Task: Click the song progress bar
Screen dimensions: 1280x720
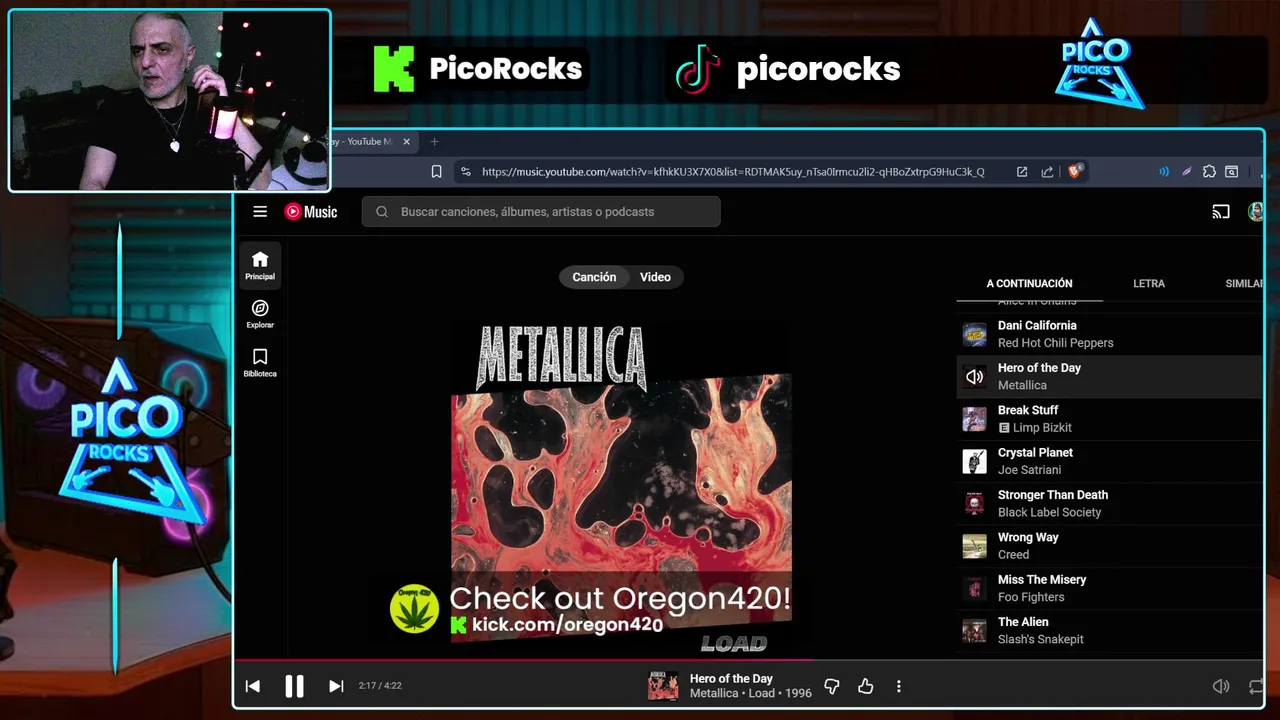Action: click(x=748, y=660)
